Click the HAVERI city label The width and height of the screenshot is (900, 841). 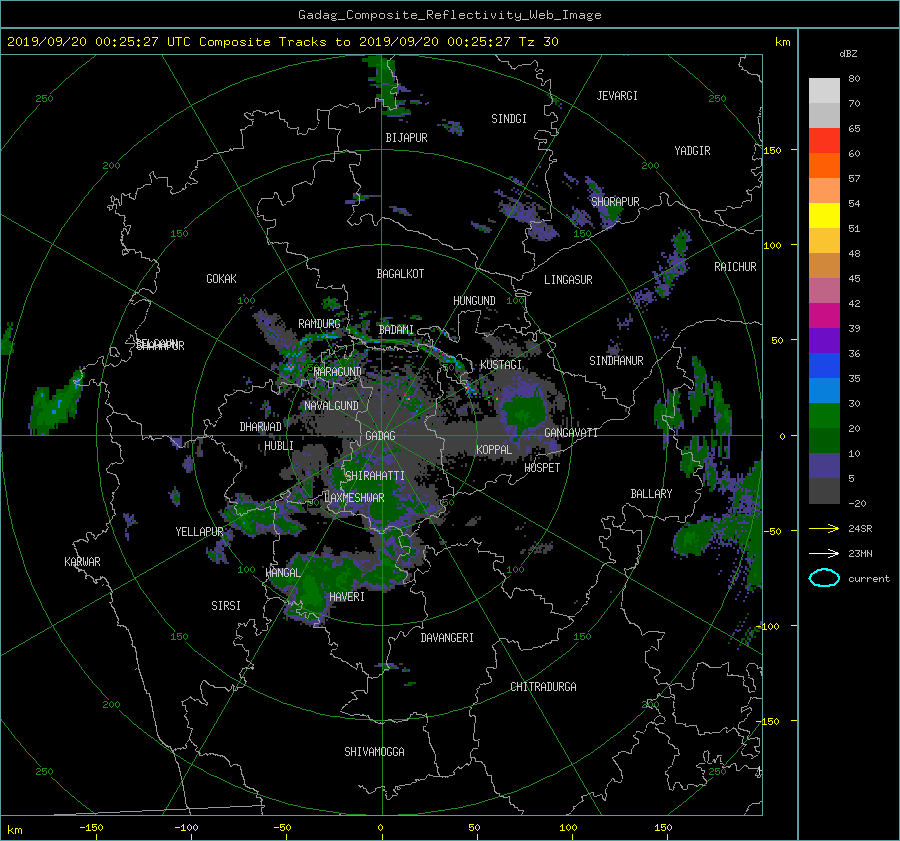tap(347, 597)
